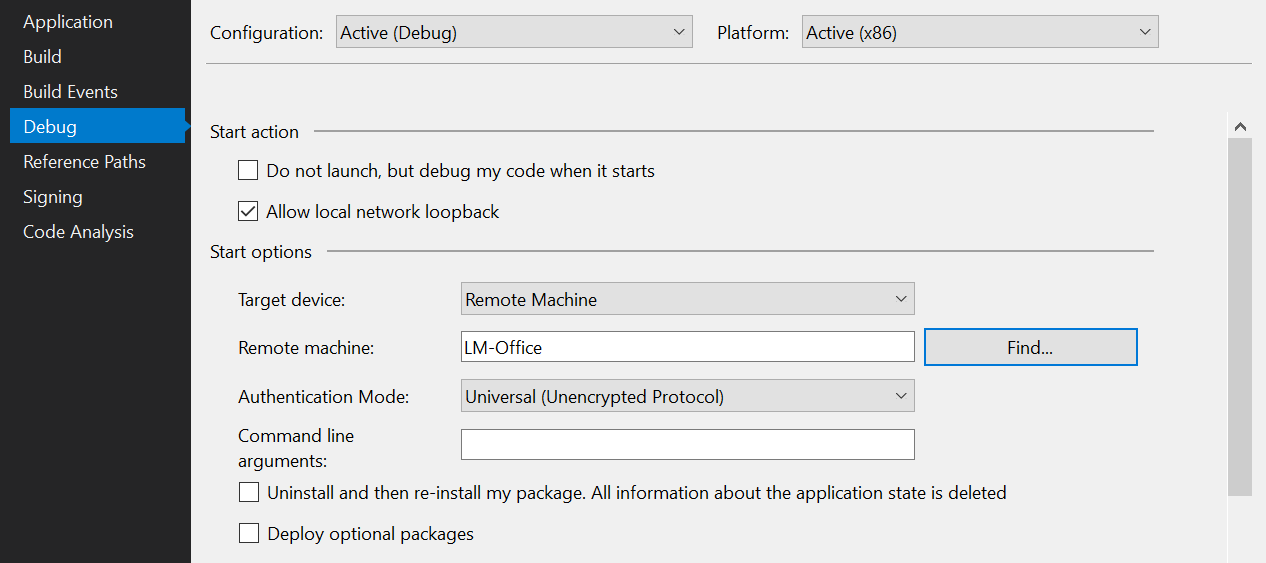Open the Authentication Mode dropdown
1266x563 pixels.
(x=687, y=397)
